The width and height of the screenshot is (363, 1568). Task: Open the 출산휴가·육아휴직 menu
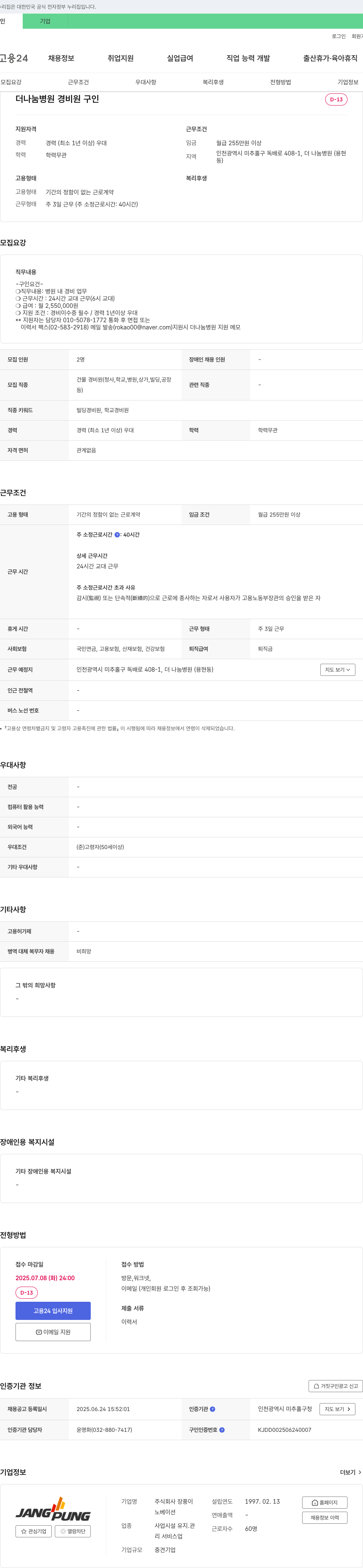[330, 59]
